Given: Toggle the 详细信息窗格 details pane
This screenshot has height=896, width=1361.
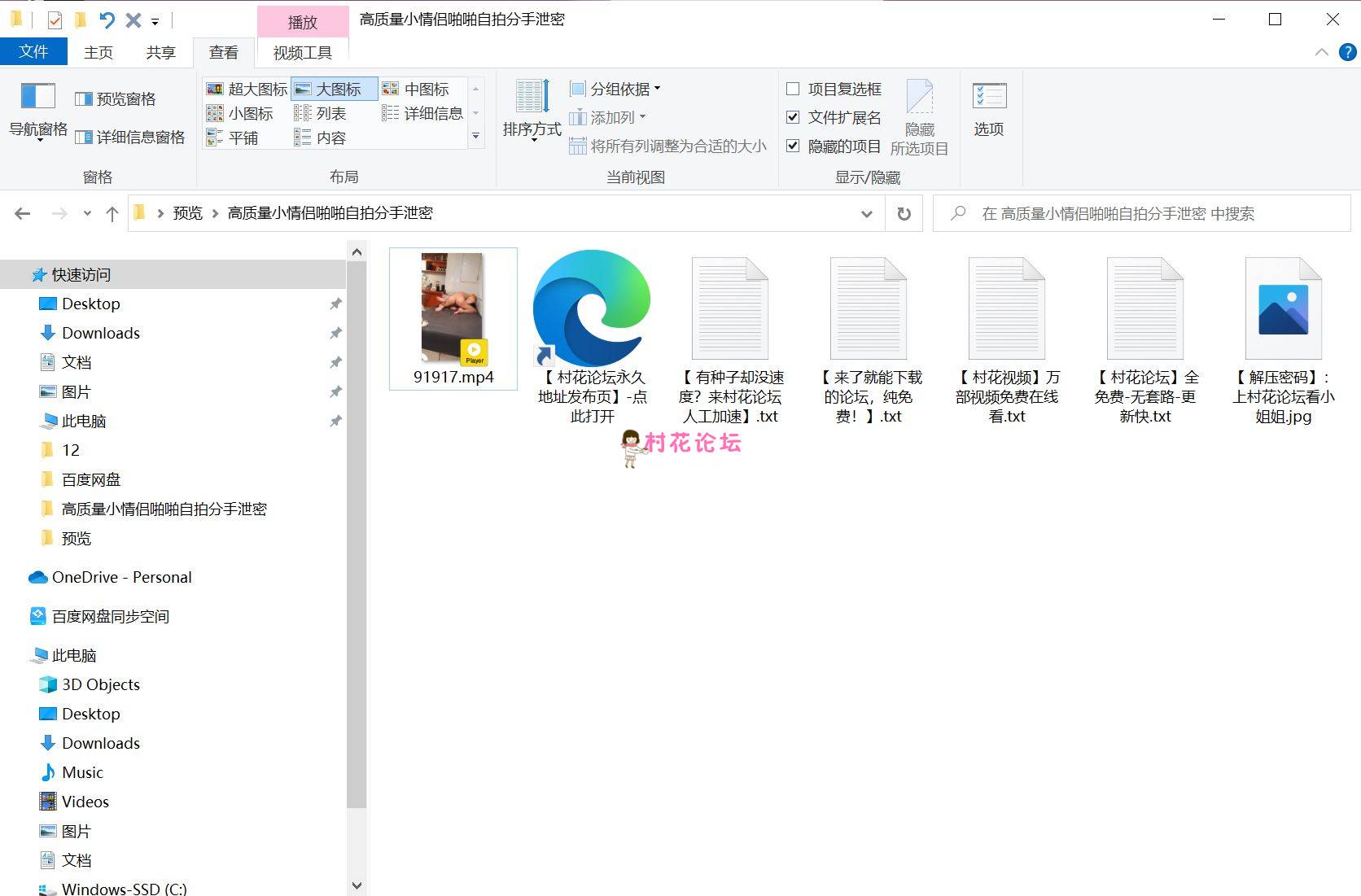Looking at the screenshot, I should click(x=130, y=137).
